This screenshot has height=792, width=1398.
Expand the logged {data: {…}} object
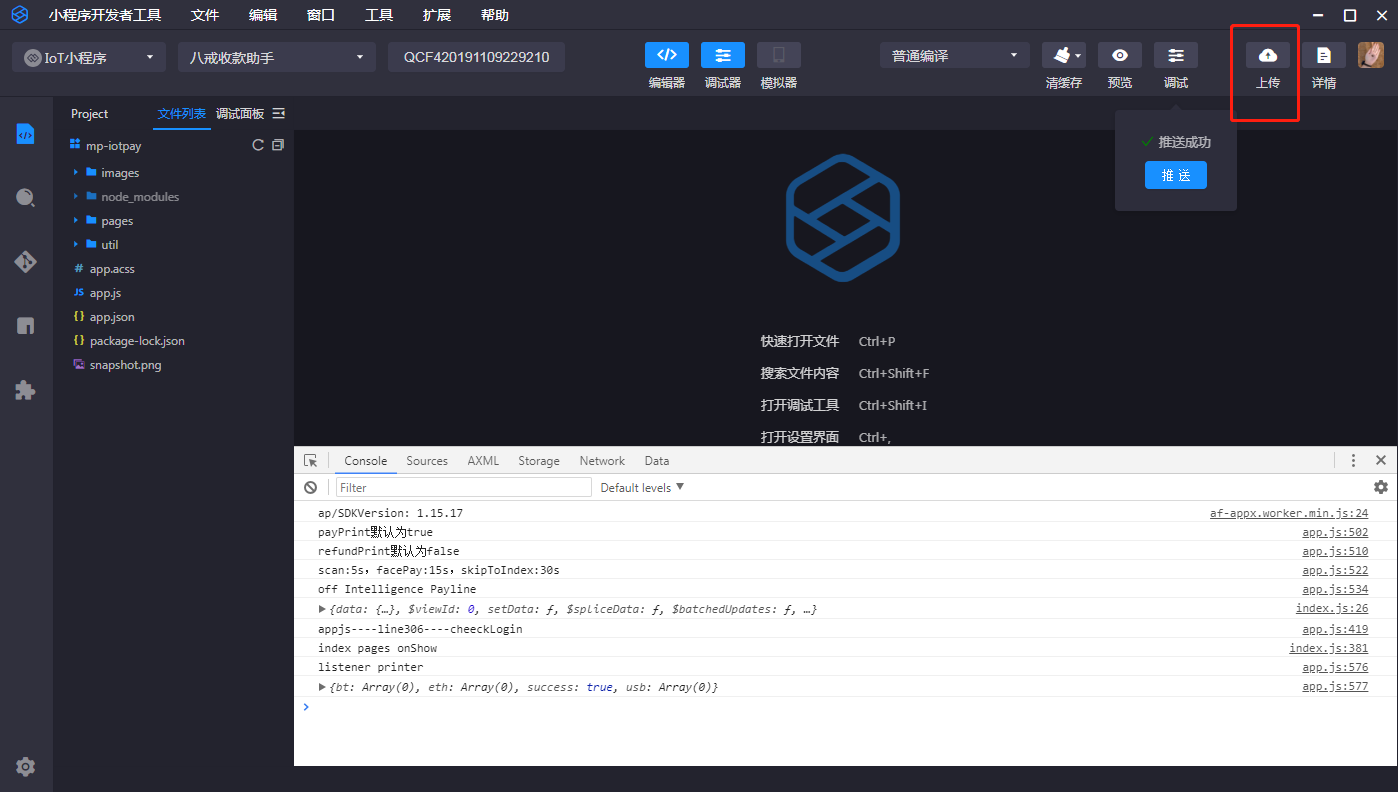pos(322,609)
